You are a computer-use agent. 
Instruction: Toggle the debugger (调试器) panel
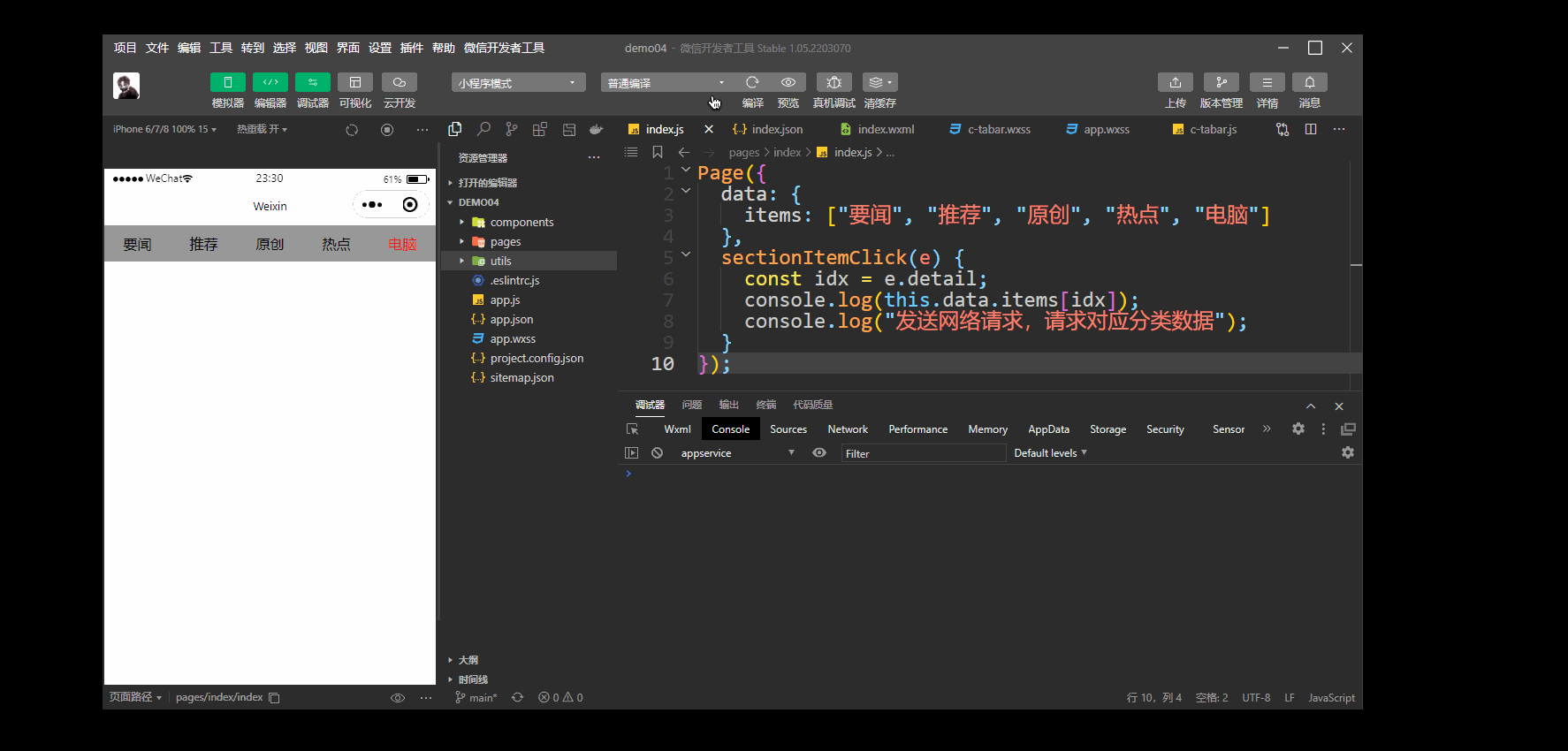[x=312, y=82]
